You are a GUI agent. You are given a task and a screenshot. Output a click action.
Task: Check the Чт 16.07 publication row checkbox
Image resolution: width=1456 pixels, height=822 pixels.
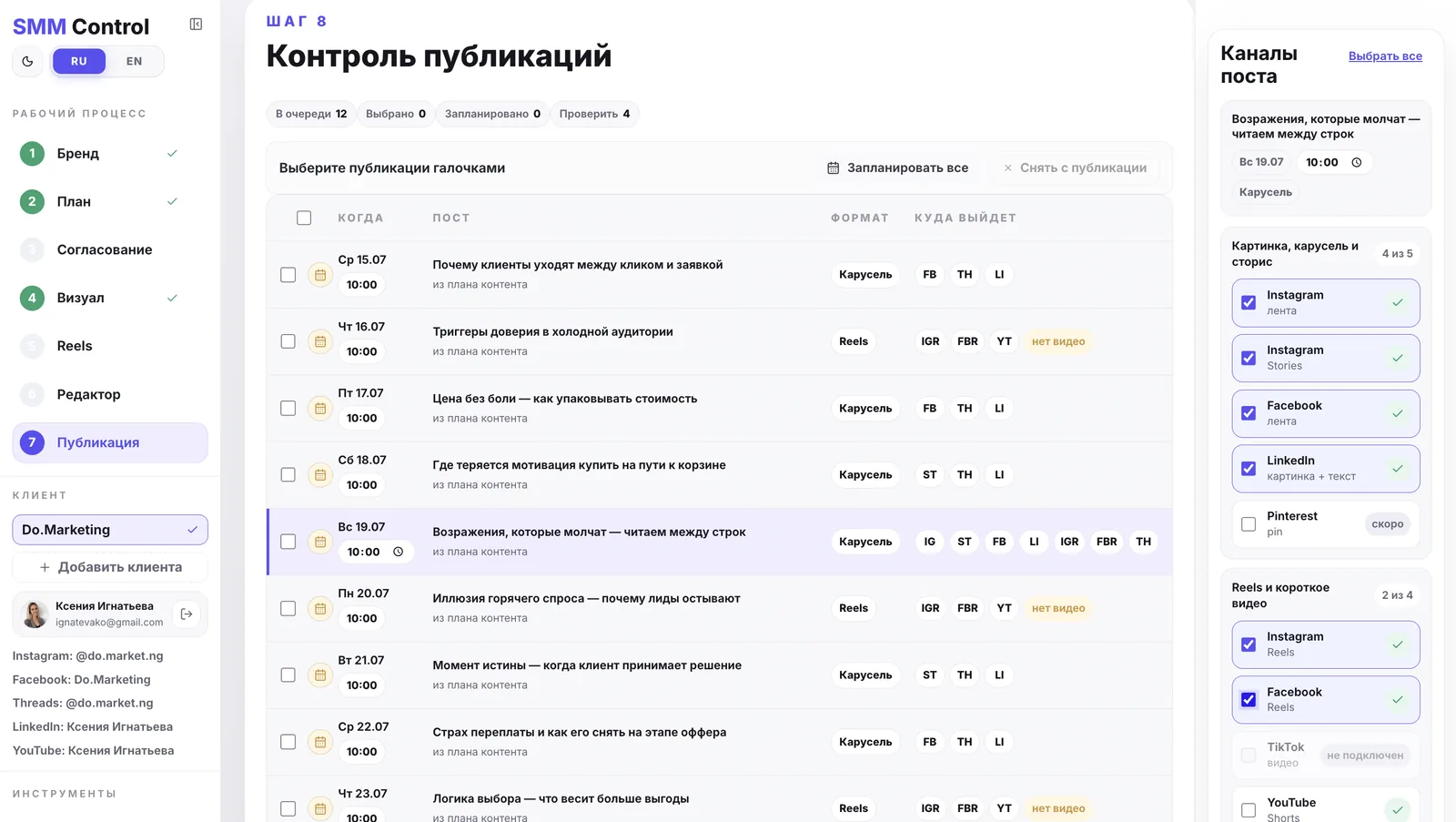point(288,341)
